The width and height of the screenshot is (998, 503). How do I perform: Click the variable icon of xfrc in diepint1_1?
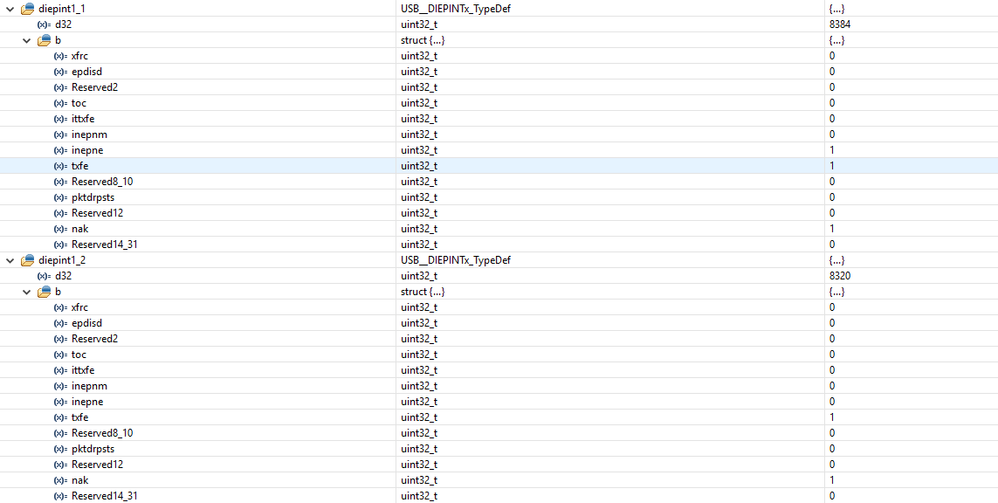(60, 55)
